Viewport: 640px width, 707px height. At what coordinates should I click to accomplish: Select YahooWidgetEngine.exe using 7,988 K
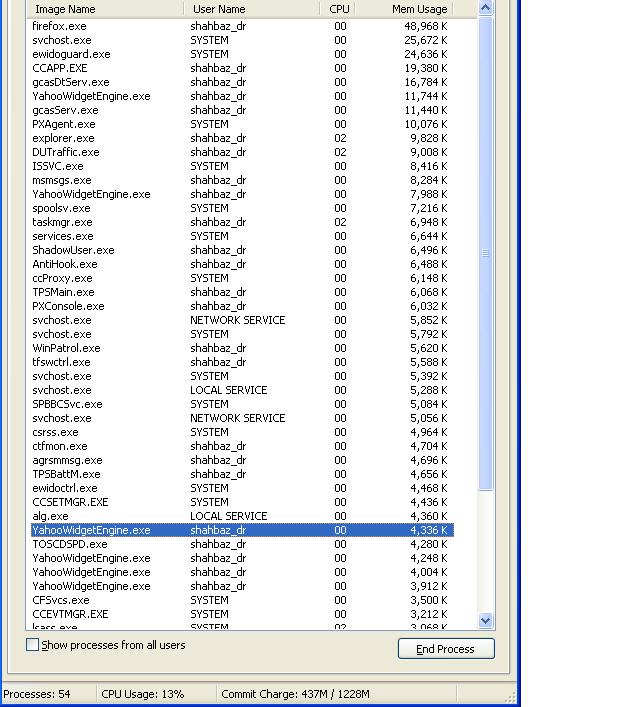(242, 194)
